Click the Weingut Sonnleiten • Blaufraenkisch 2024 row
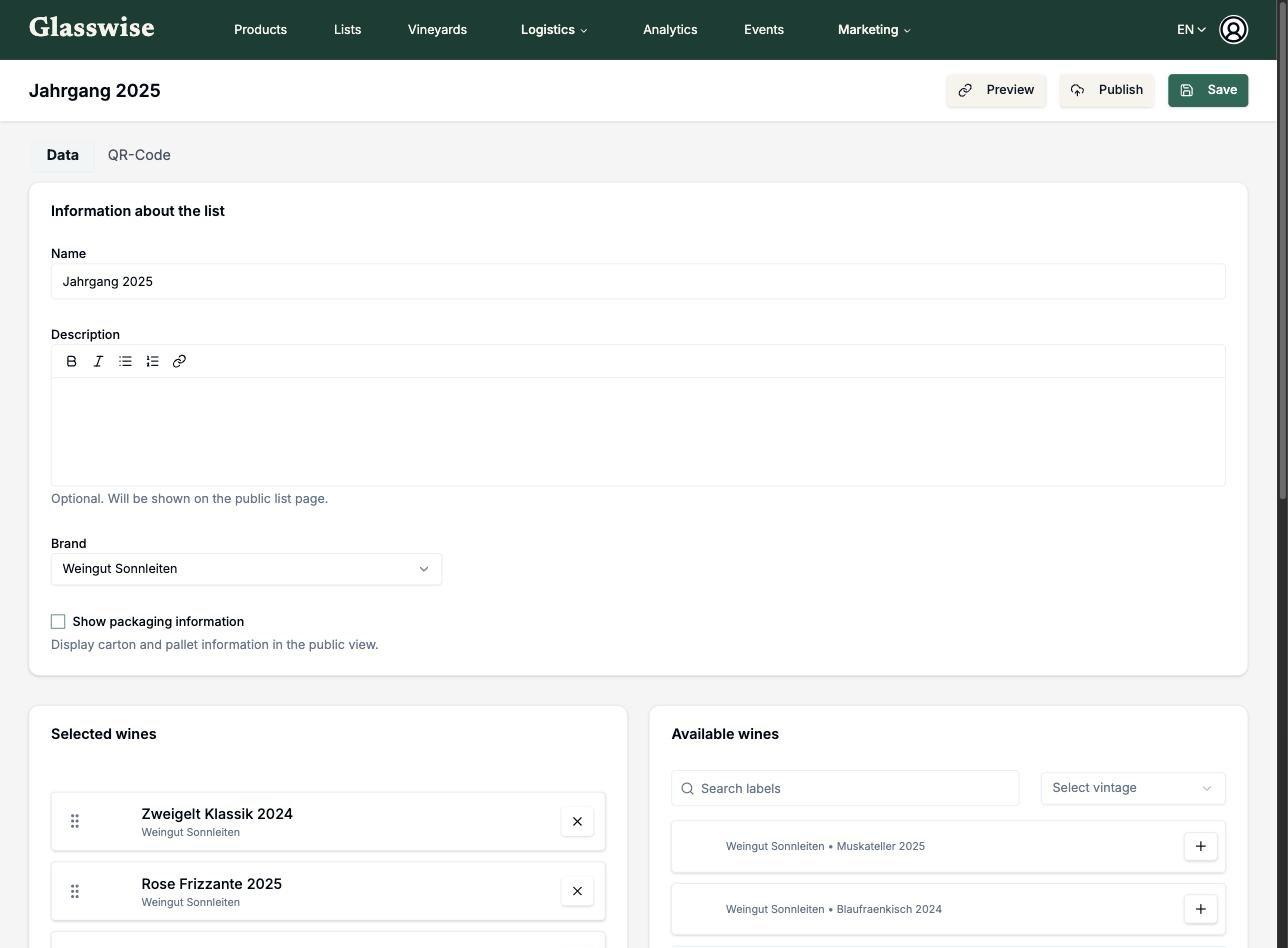The height and width of the screenshot is (948, 1288). click(948, 909)
